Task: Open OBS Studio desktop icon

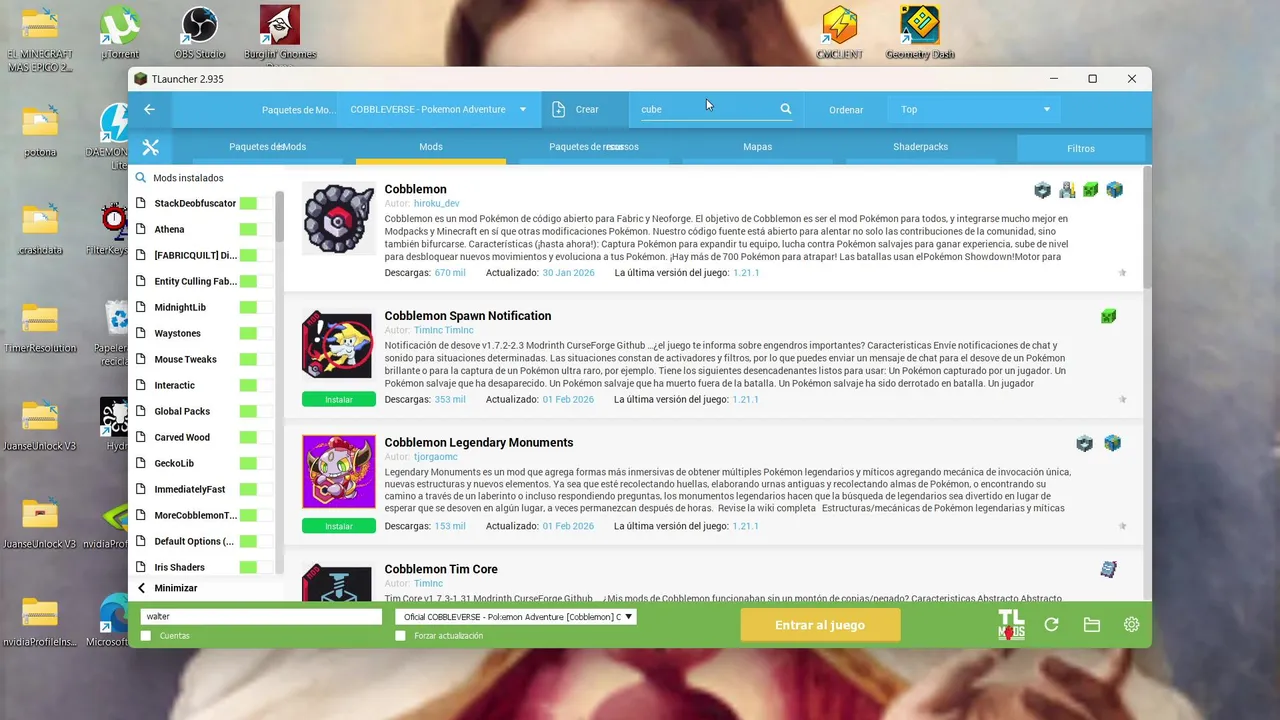Action: click(x=200, y=32)
